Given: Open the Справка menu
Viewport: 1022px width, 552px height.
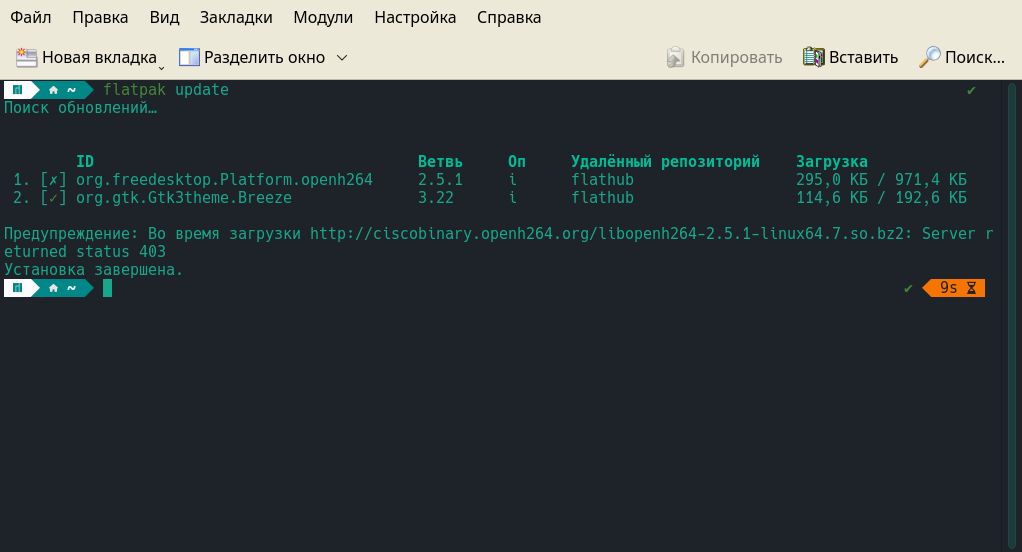Looking at the screenshot, I should [509, 17].
